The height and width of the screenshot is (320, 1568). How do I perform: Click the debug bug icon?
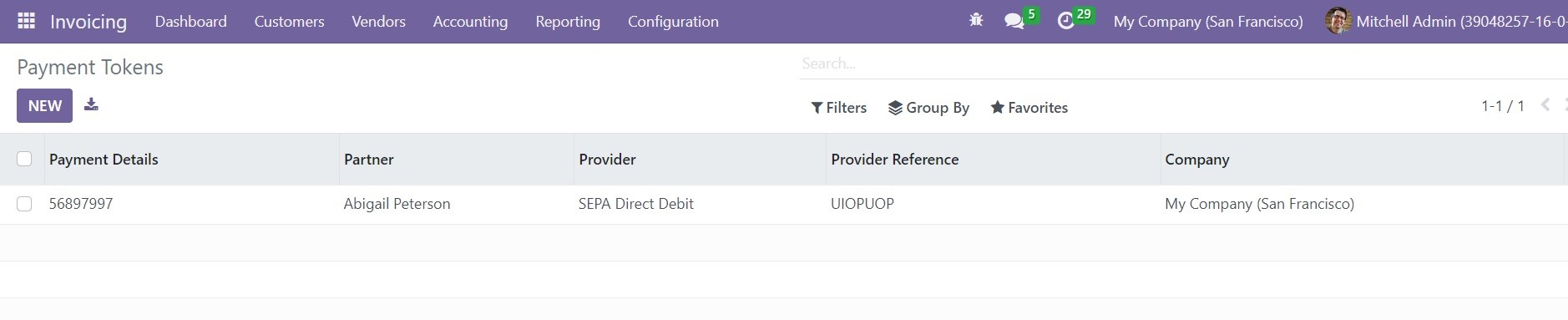click(x=976, y=20)
